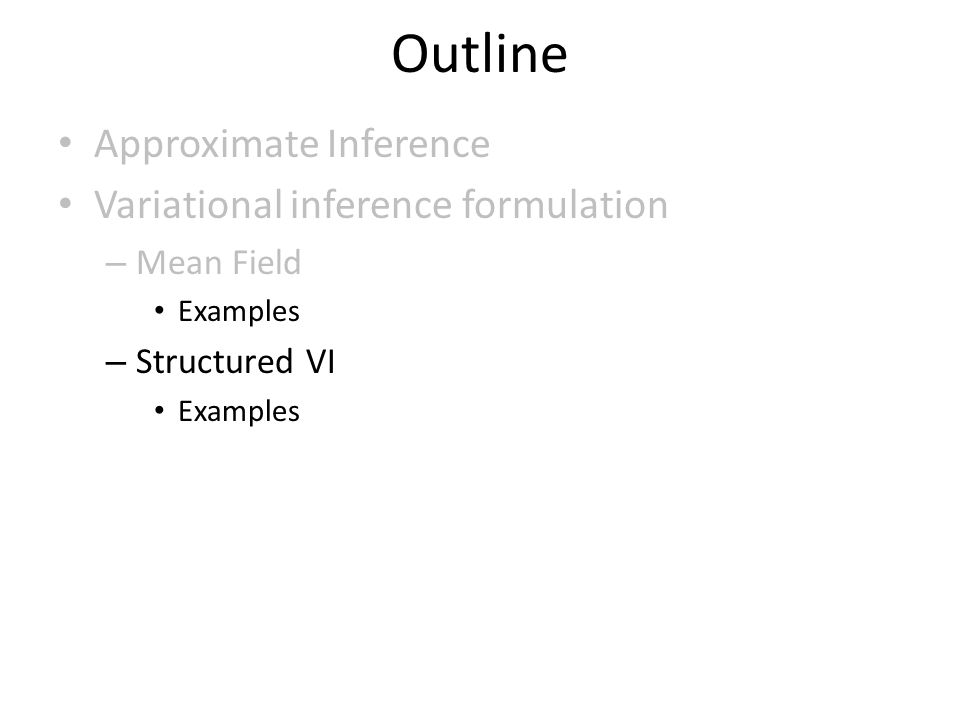The height and width of the screenshot is (720, 960).
Task: Click the word Inference in first bullet
Action: 408,144
